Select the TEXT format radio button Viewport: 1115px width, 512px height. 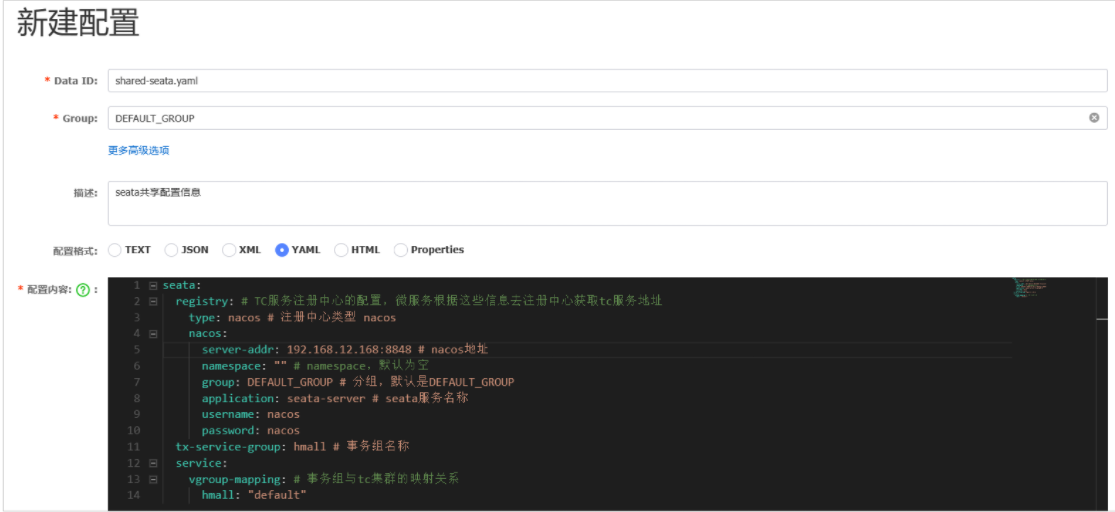point(114,250)
